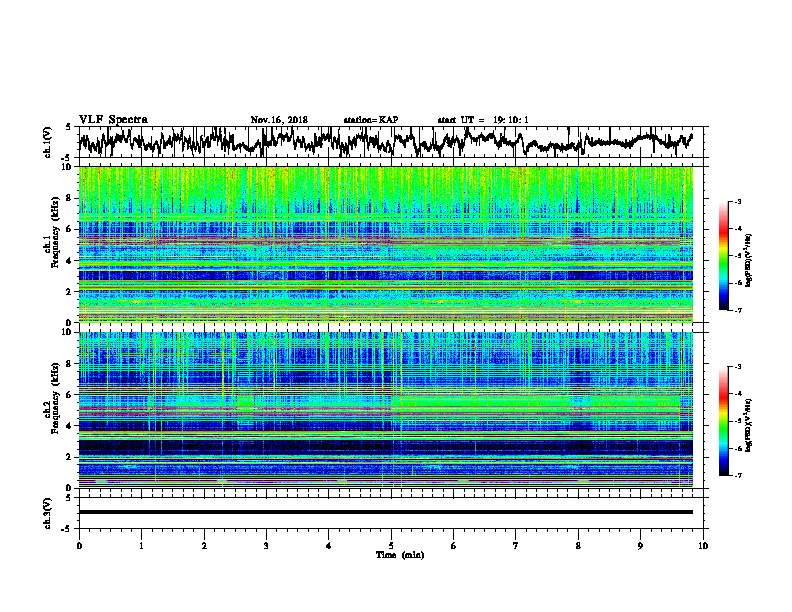
Task: Click the ch.2 frequency axis "6" tick label
Action: [70, 395]
